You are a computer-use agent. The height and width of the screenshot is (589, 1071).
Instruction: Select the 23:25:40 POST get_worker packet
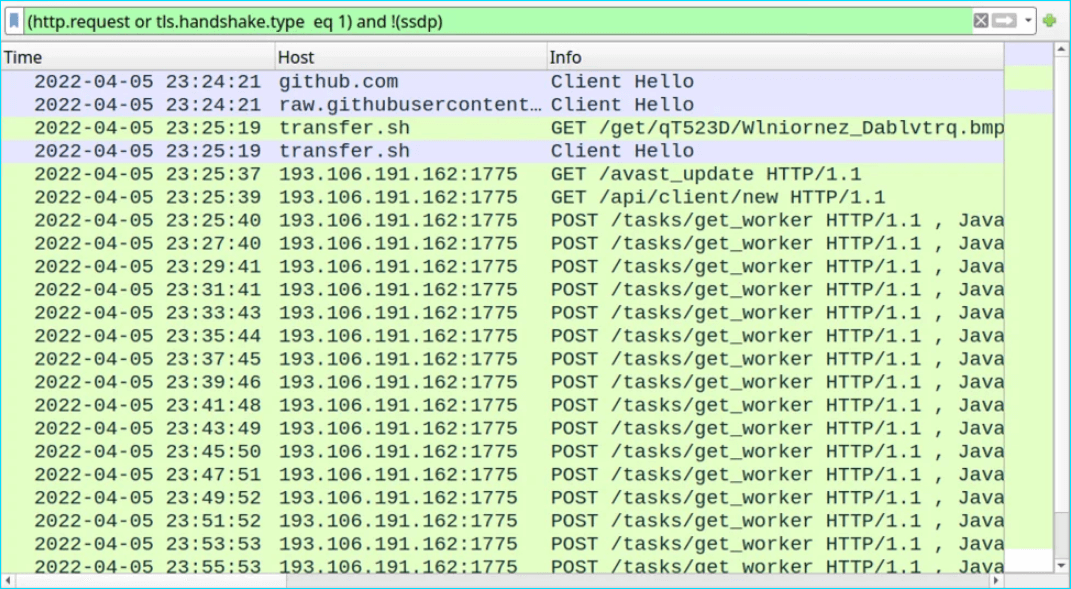click(x=500, y=220)
